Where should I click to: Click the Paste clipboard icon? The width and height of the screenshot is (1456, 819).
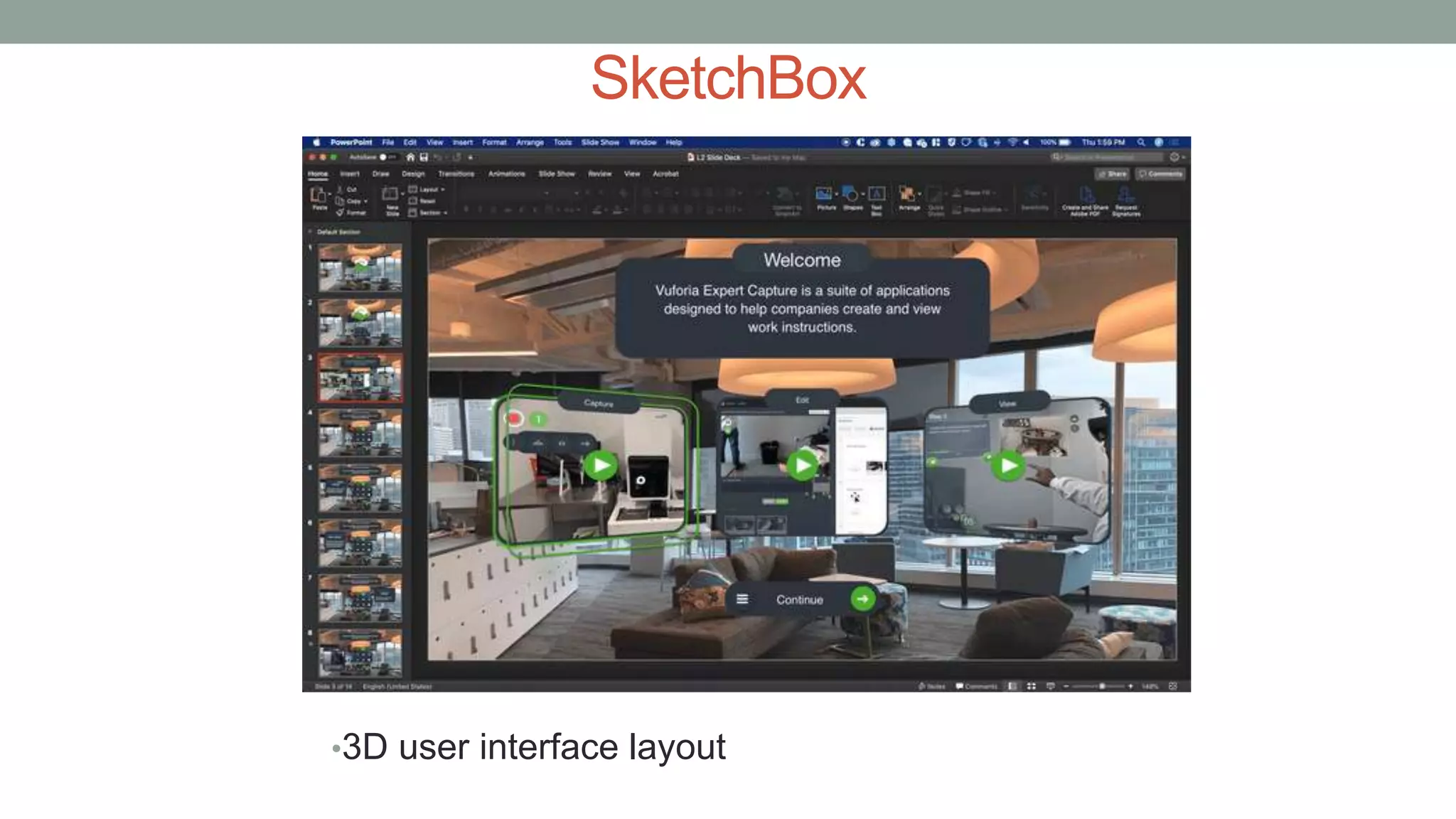pos(318,195)
